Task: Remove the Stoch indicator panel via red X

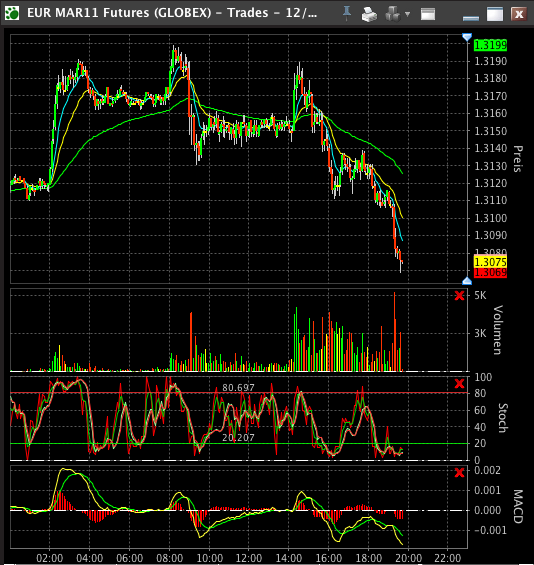Action: click(x=459, y=383)
